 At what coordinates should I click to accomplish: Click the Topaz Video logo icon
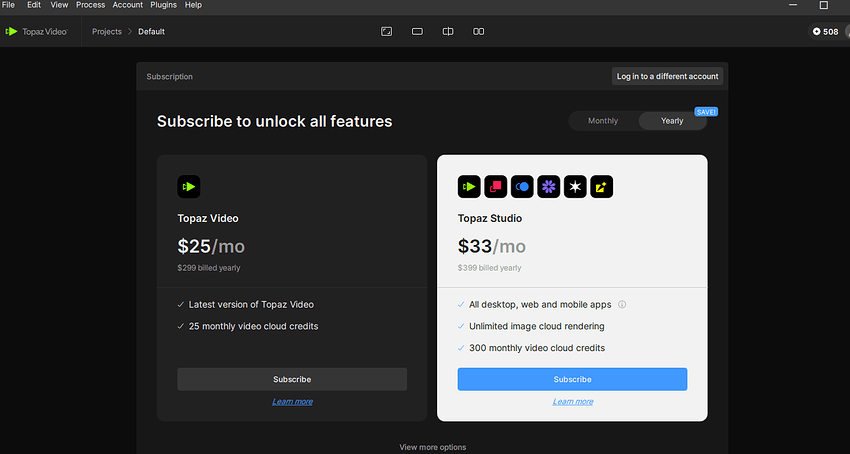coord(11,31)
